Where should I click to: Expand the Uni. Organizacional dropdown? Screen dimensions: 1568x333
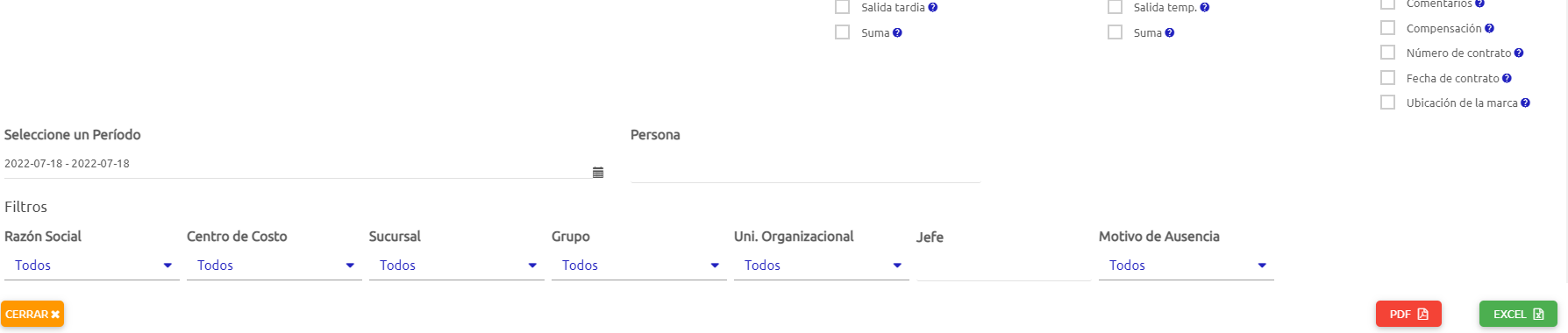pyautogui.click(x=822, y=266)
